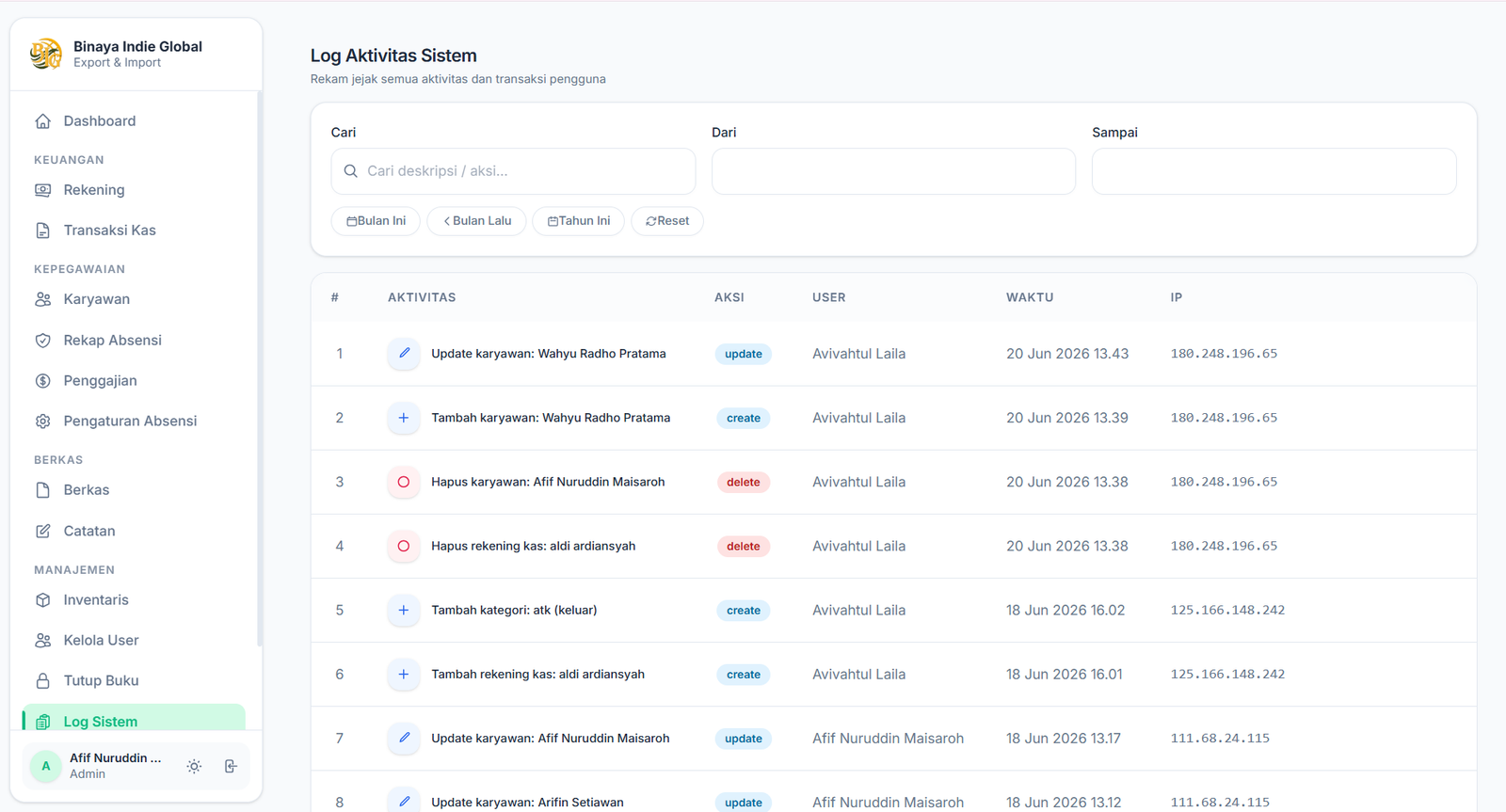Click IP 111.68.24.115 in row 7

pyautogui.click(x=1220, y=739)
